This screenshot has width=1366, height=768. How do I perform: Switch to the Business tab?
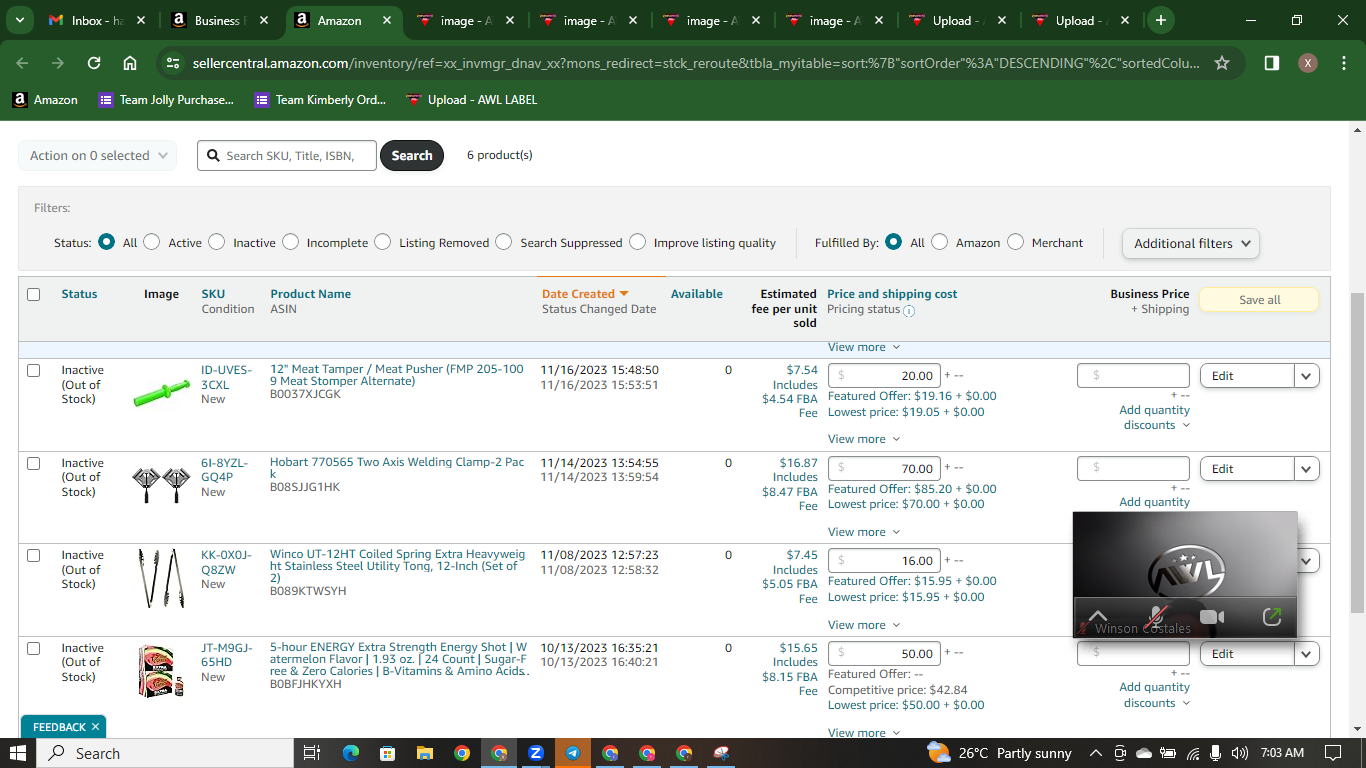[218, 20]
